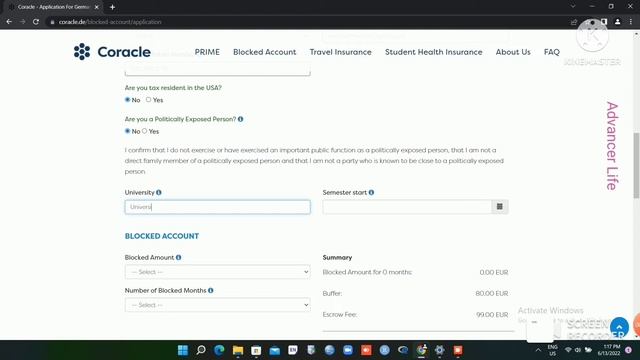Click the '99.00 EUR' Escrow Fee value
Screen dimensions: 640x360
492,315
